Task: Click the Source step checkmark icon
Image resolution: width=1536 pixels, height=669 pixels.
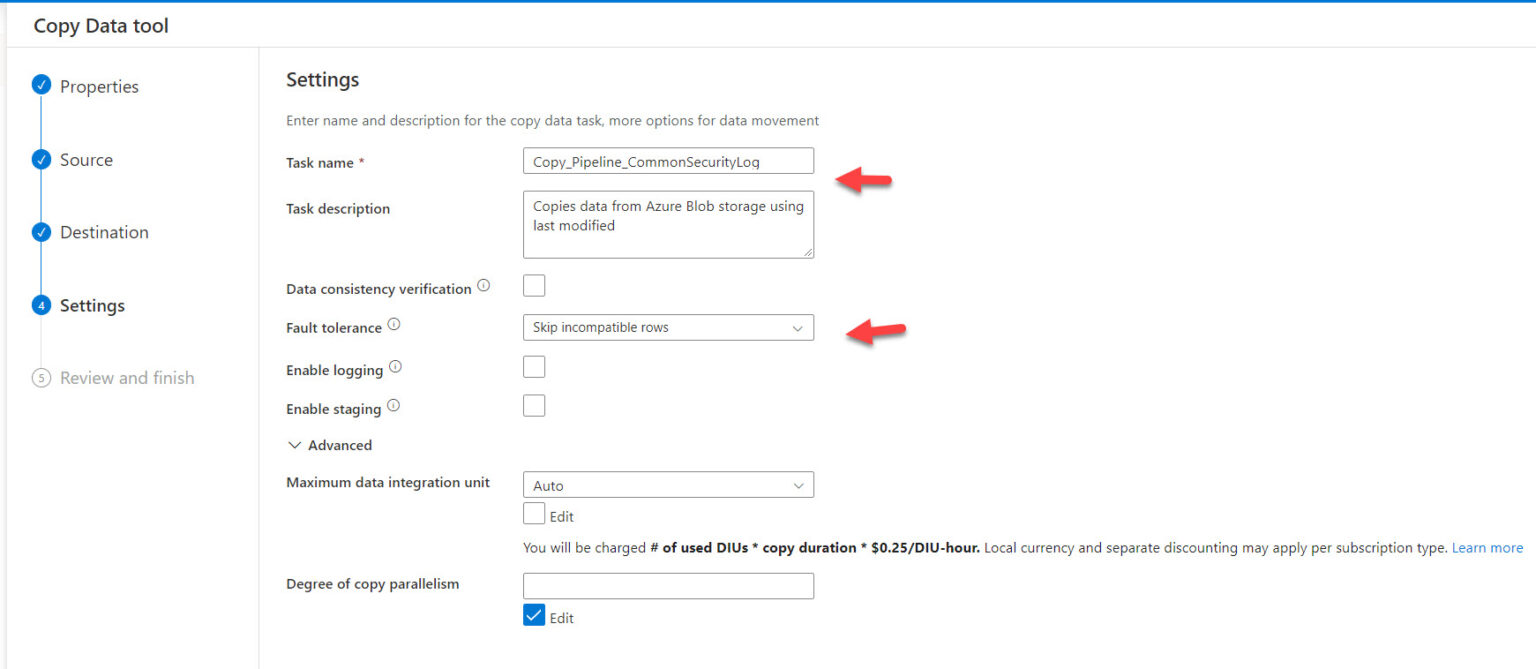Action: click(41, 159)
